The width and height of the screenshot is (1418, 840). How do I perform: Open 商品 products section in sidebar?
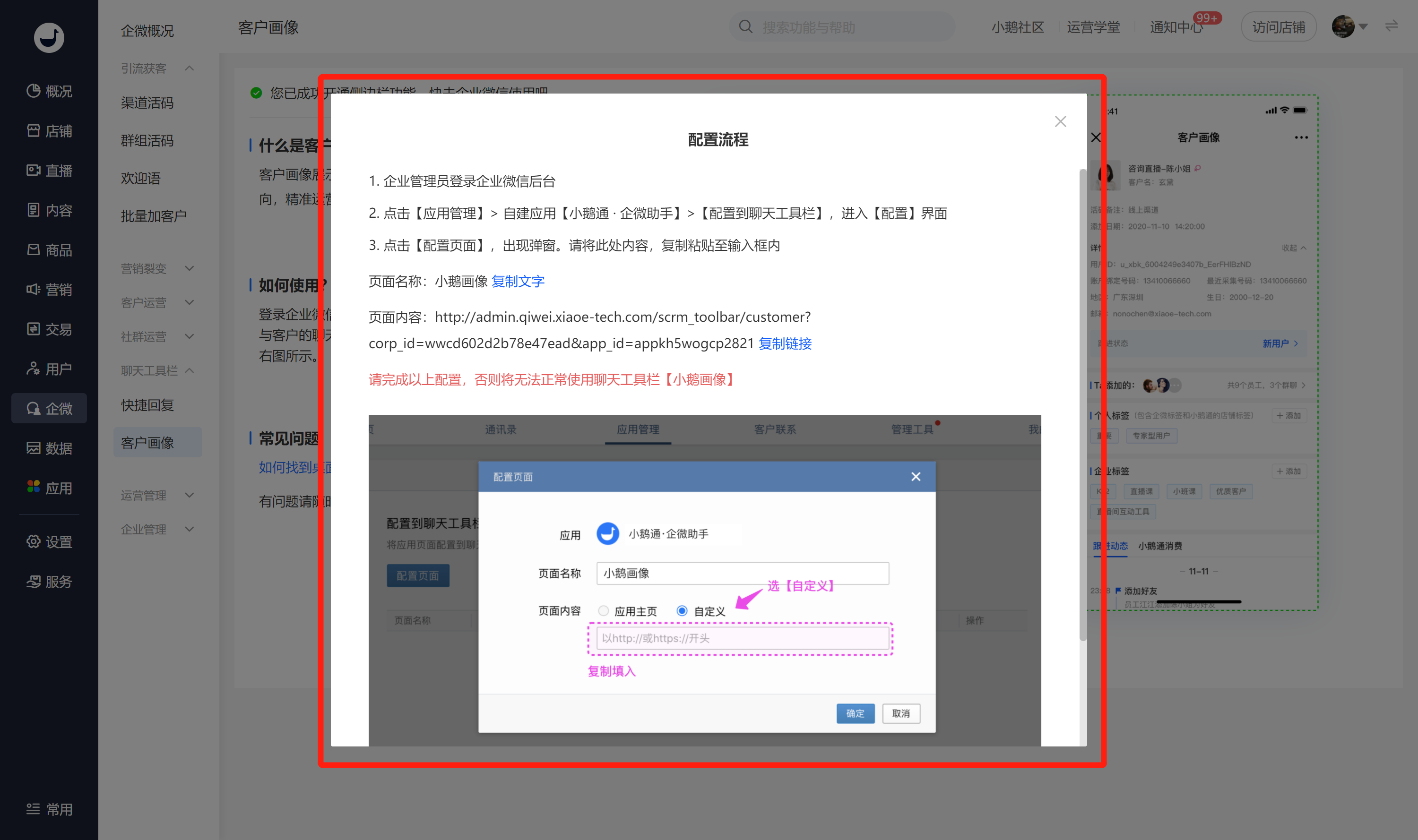point(49,249)
